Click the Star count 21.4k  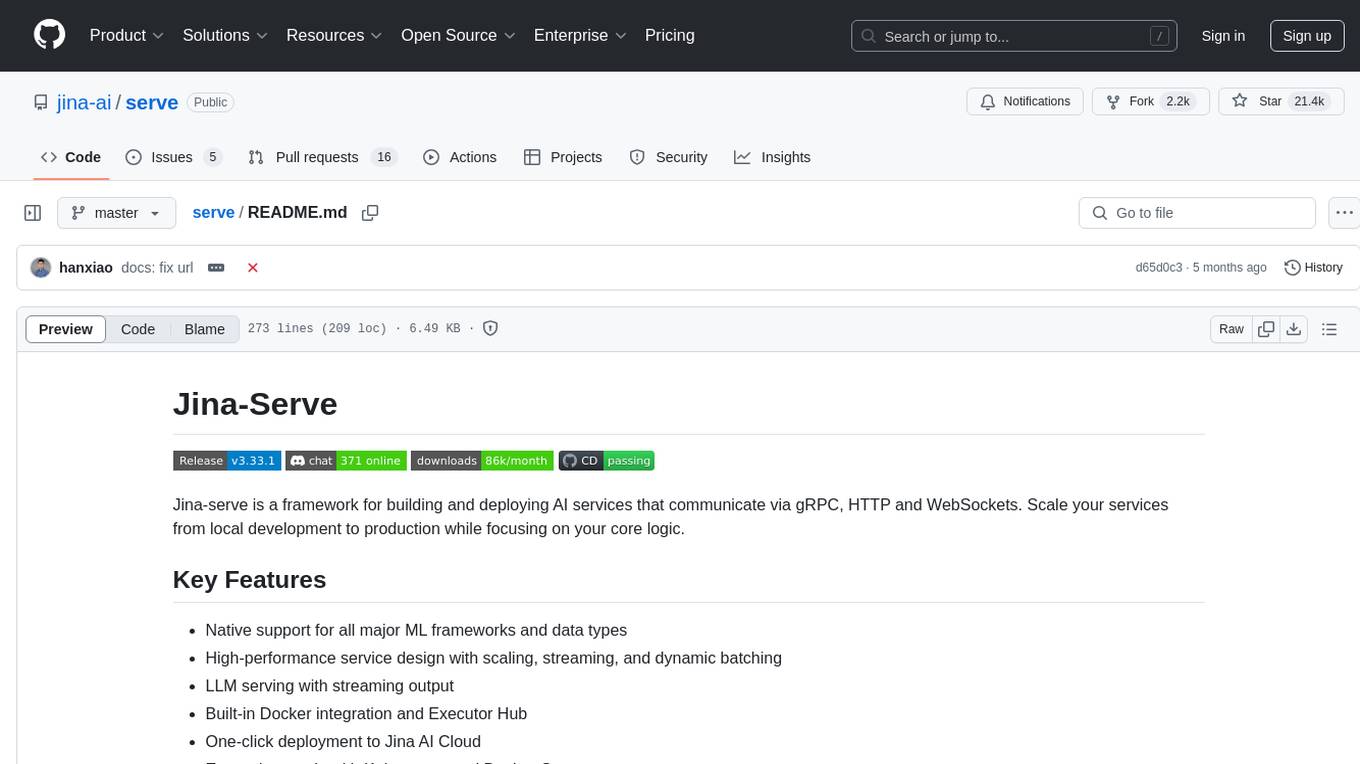pyautogui.click(x=1309, y=101)
